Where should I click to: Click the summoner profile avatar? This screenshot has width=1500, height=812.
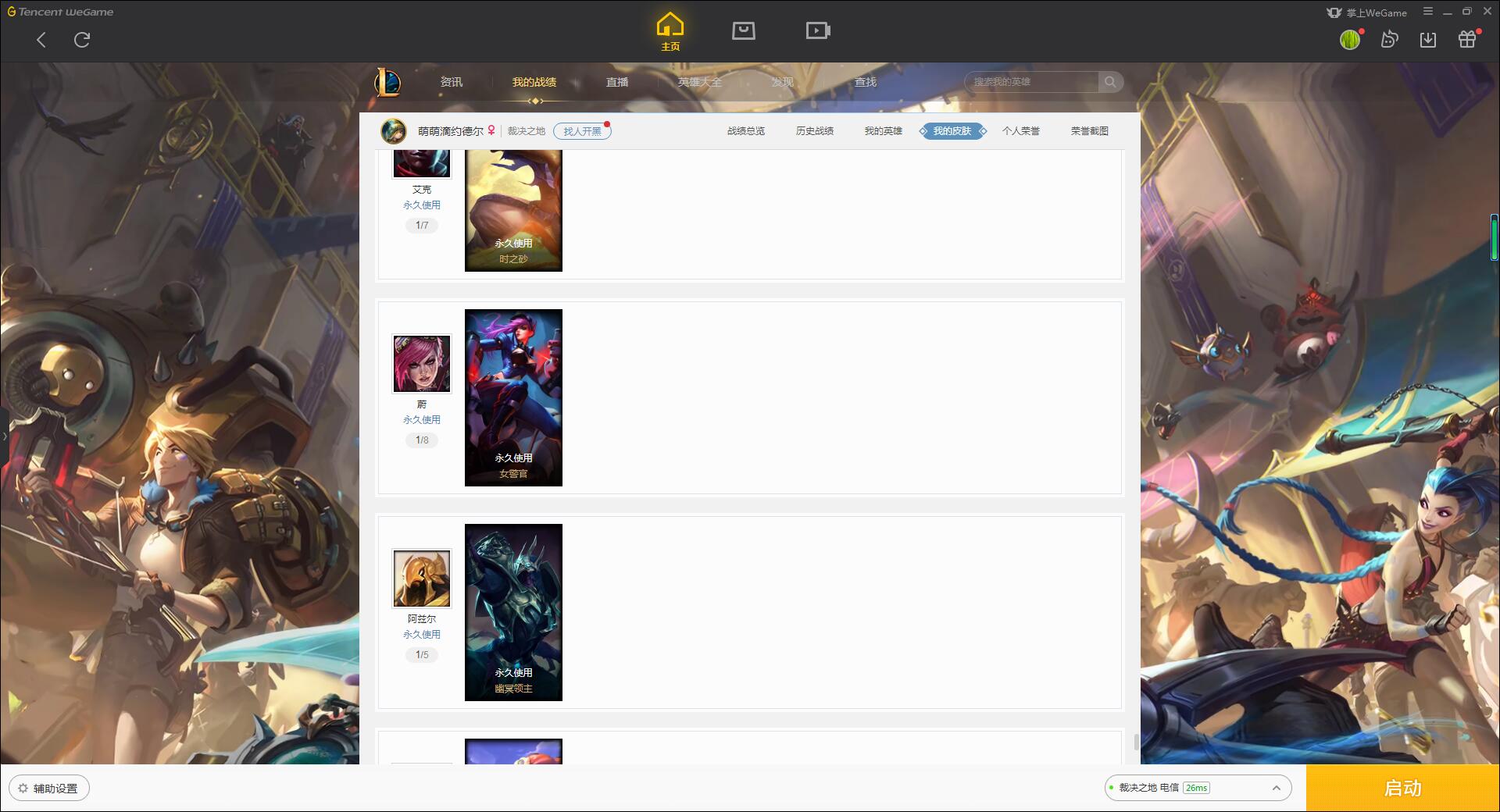click(x=394, y=131)
